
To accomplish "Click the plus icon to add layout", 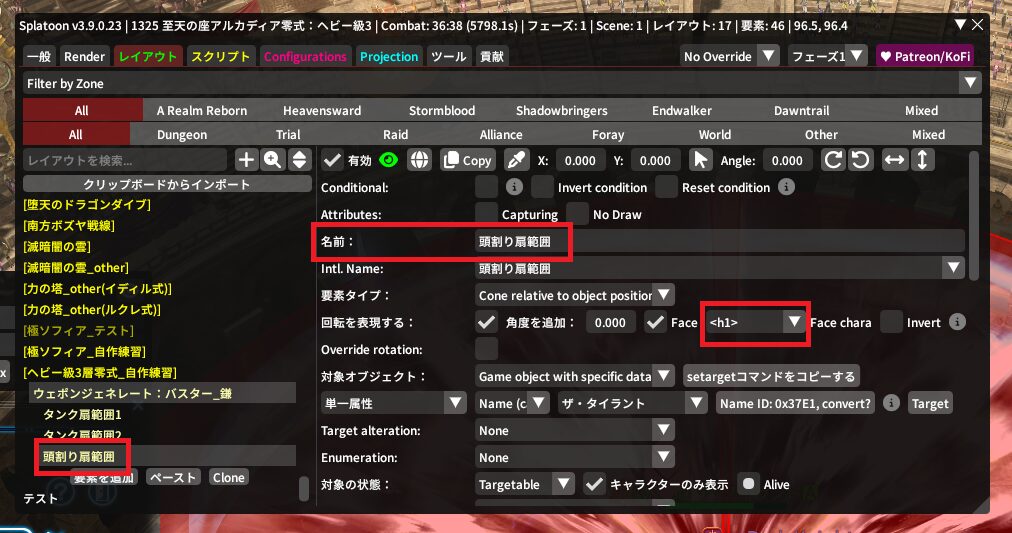I will pyautogui.click(x=246, y=160).
